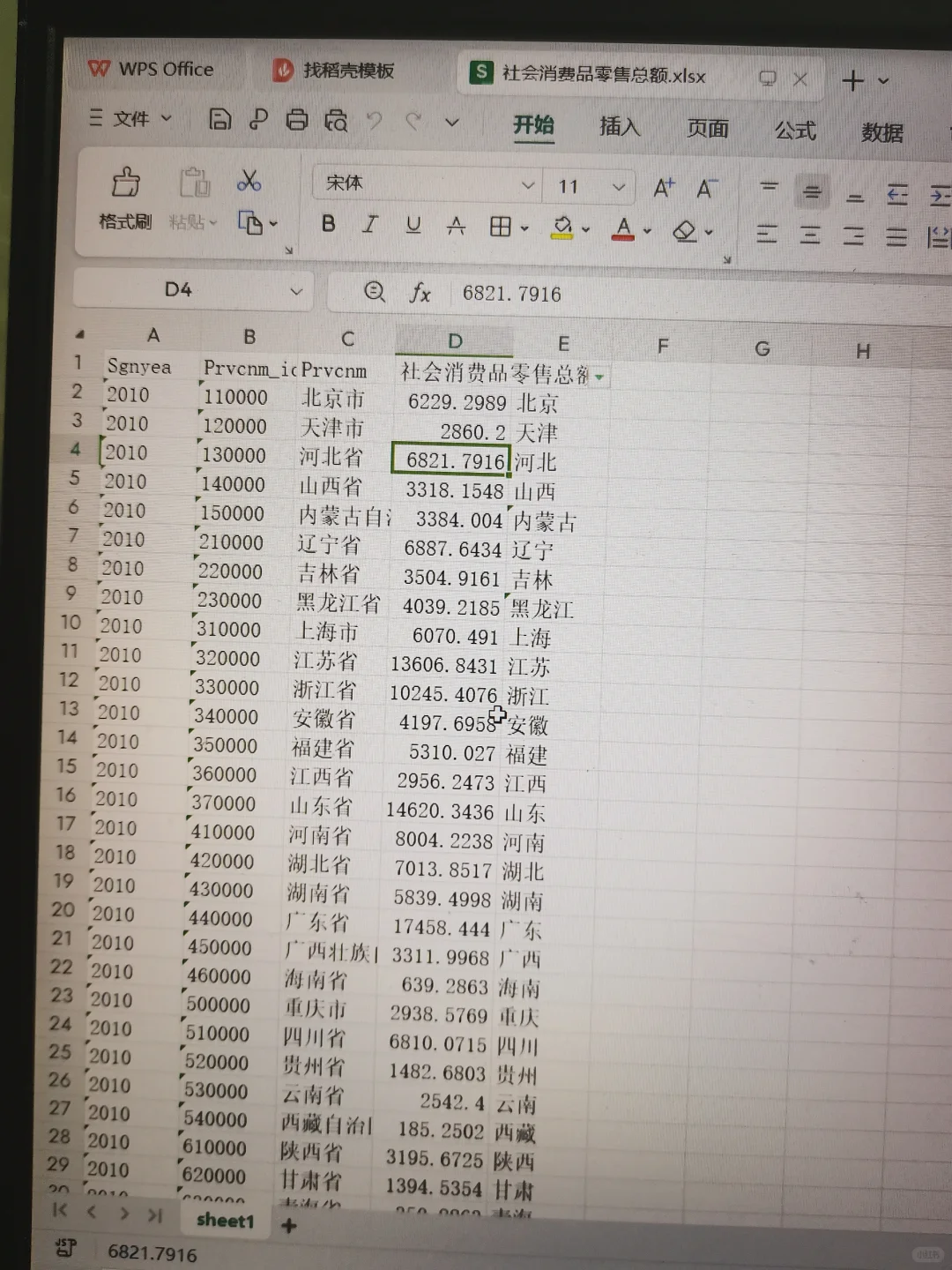Image resolution: width=952 pixels, height=1270 pixels.
Task: Click the Copy icon
Action: (x=250, y=222)
